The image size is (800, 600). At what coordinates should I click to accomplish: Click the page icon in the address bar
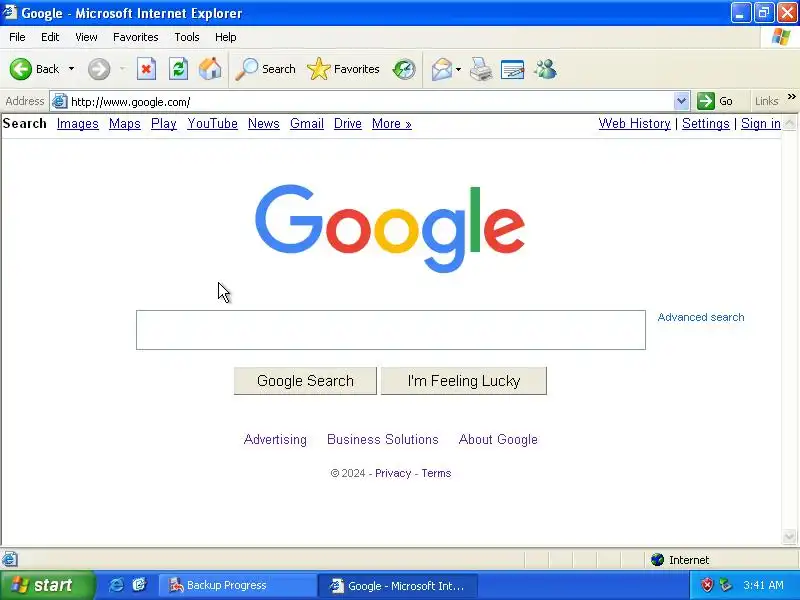pos(60,102)
